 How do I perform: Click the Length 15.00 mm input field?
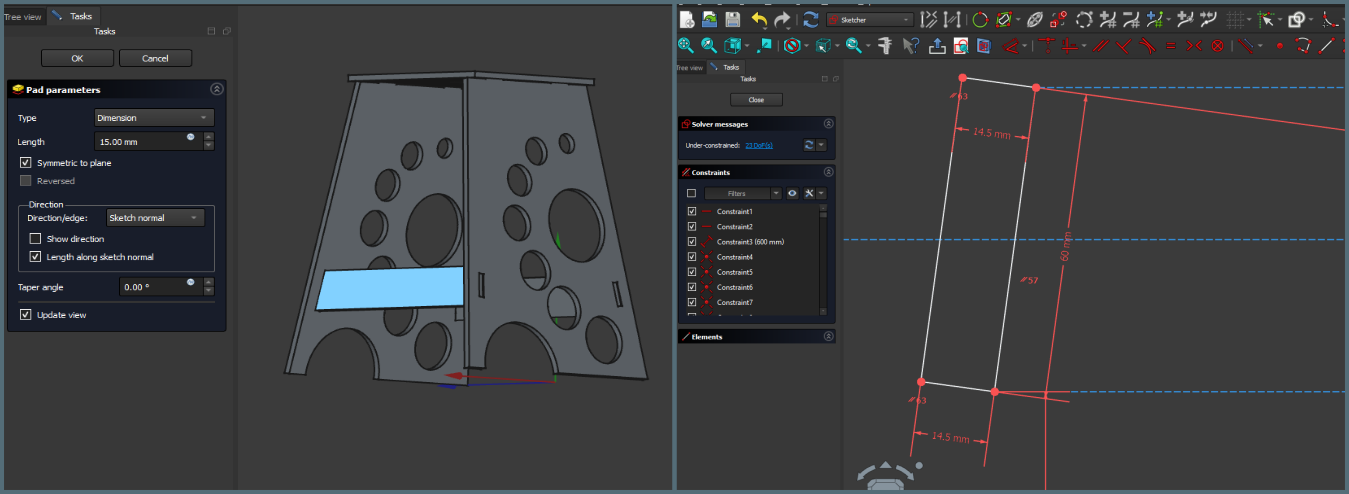(x=148, y=142)
